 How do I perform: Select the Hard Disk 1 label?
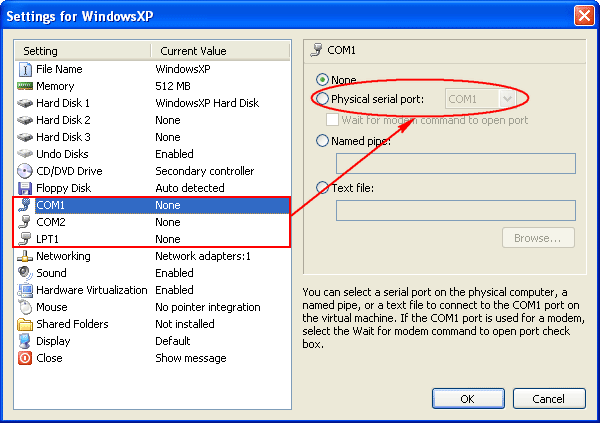tap(63, 103)
